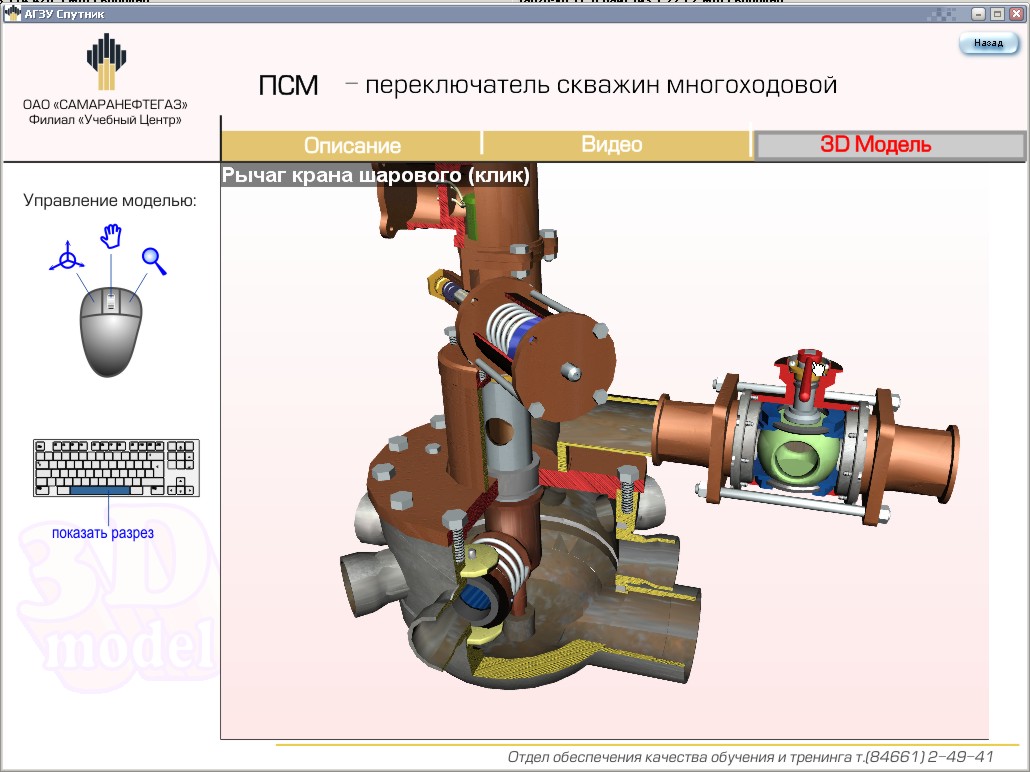Viewport: 1030px width, 772px height.
Task: Click the 'показать разрез' label
Action: [x=103, y=533]
